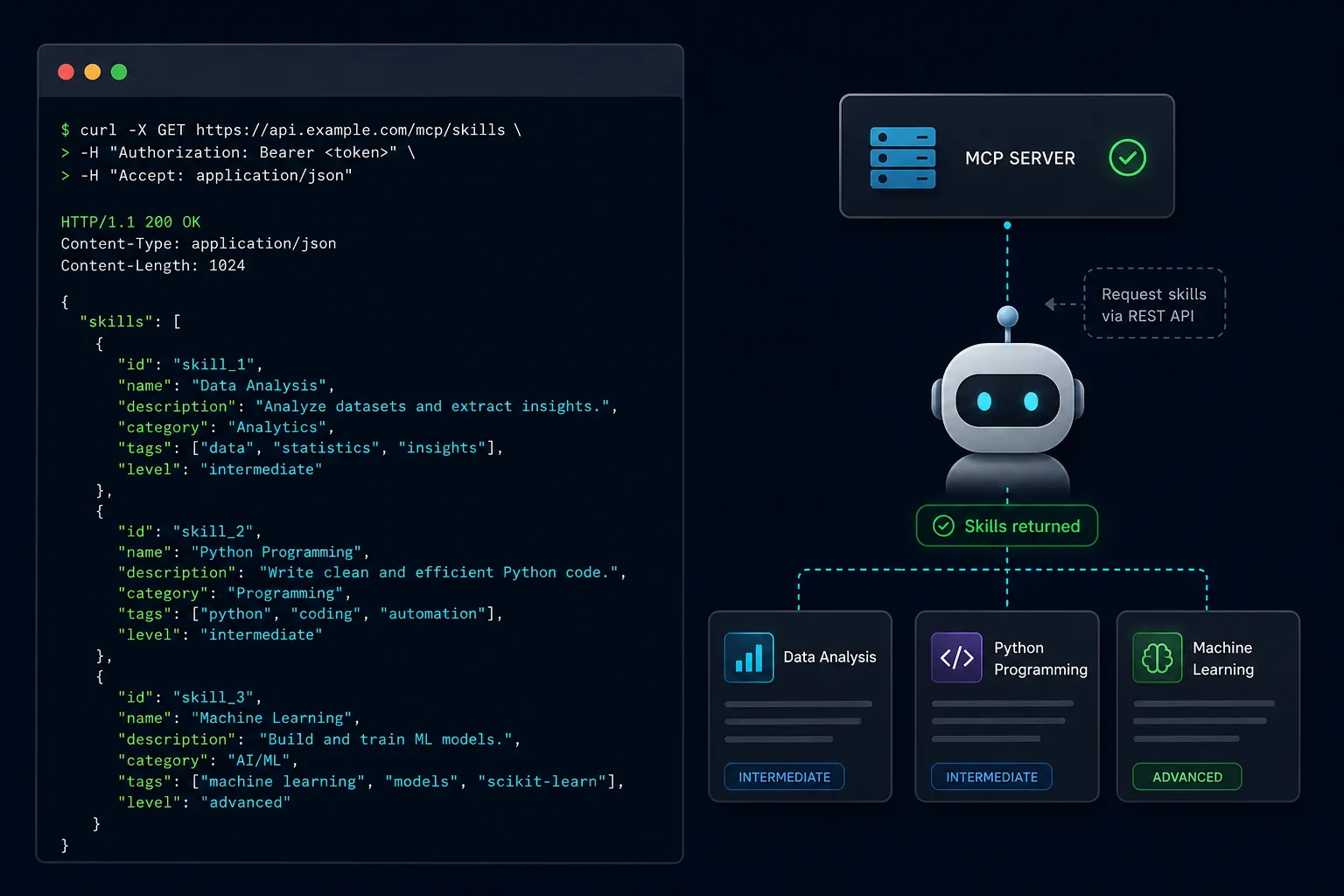Viewport: 1344px width, 896px height.
Task: Click the INTERMEDIATE badge on Python Programming card
Action: pyautogui.click(x=991, y=777)
